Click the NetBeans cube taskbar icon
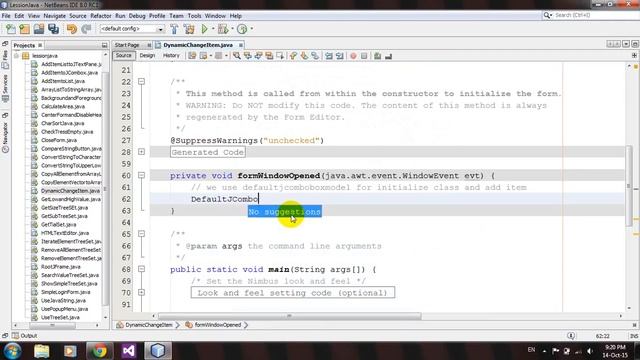The image size is (640, 360). coord(158,351)
